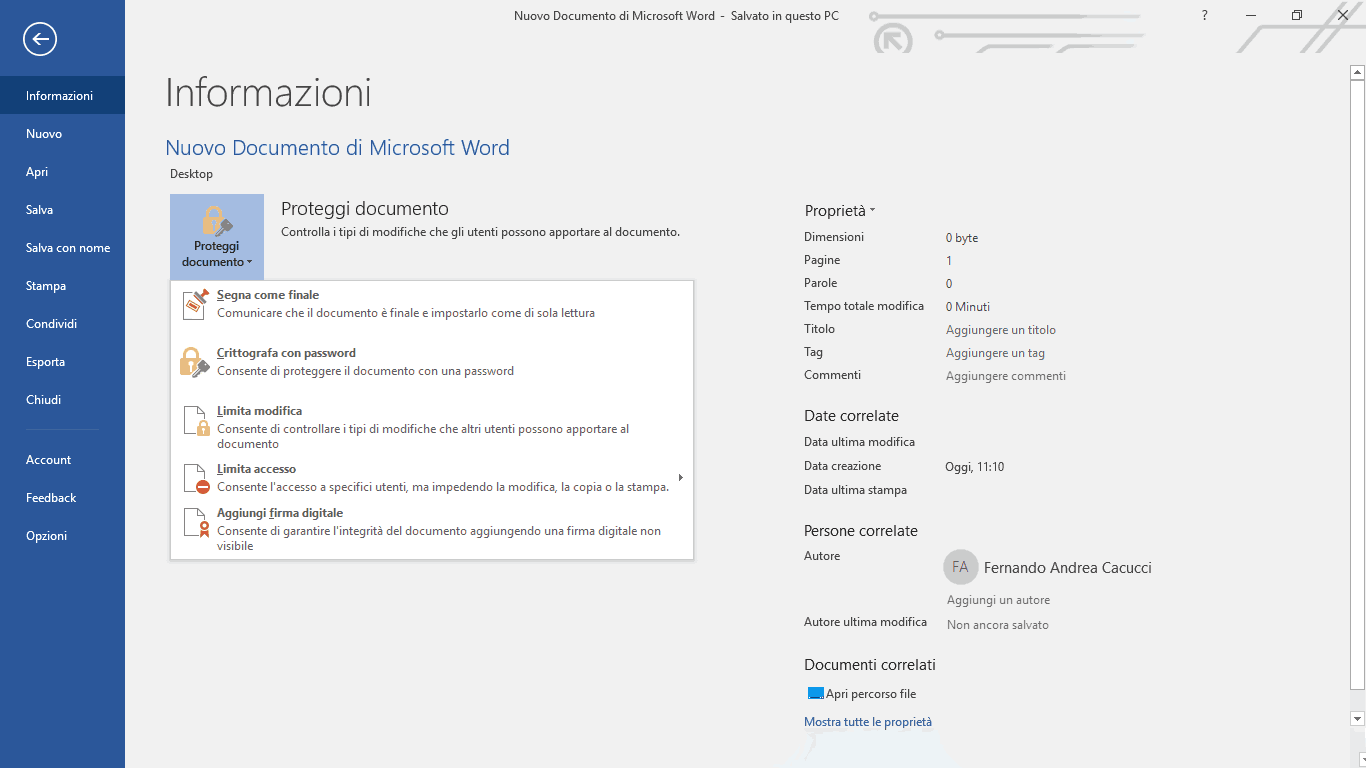Click the Limita modifica document icon

tap(197, 420)
